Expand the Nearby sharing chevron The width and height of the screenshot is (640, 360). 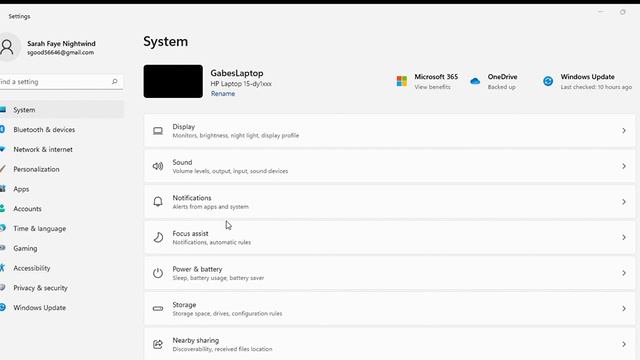pos(624,344)
